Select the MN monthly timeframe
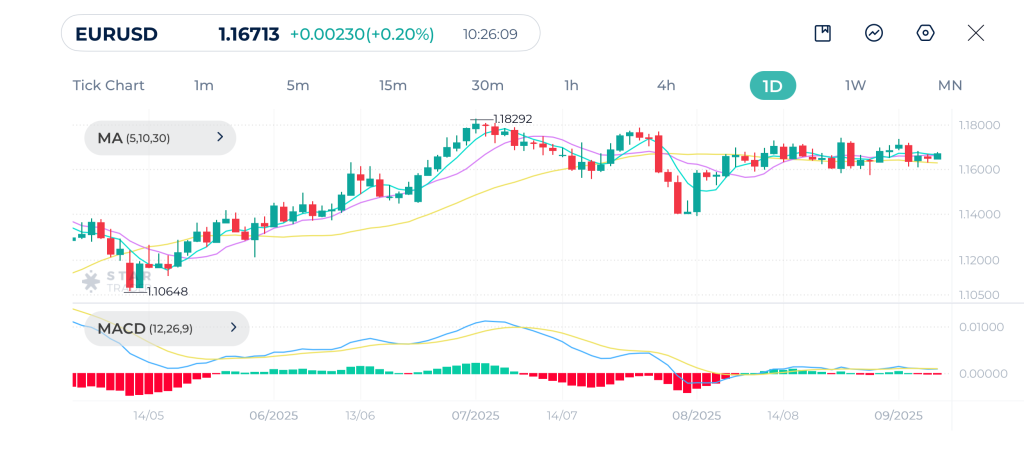The image size is (1024, 452). pos(949,86)
